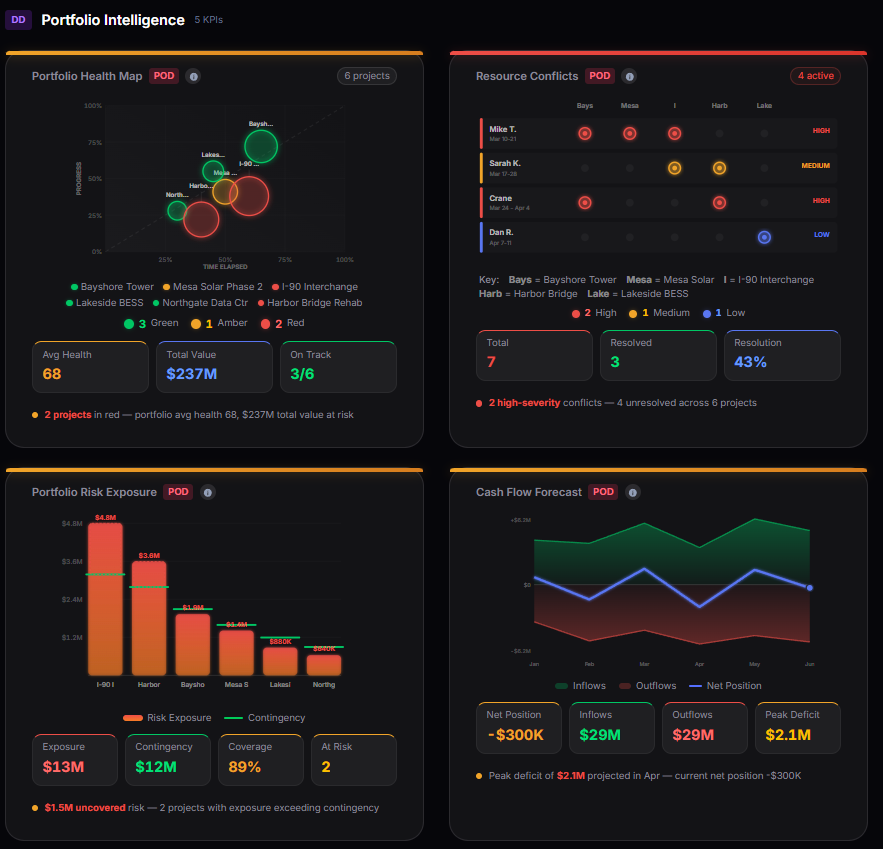Open the Net Position -$300K card
This screenshot has width=883, height=849.
[x=519, y=727]
